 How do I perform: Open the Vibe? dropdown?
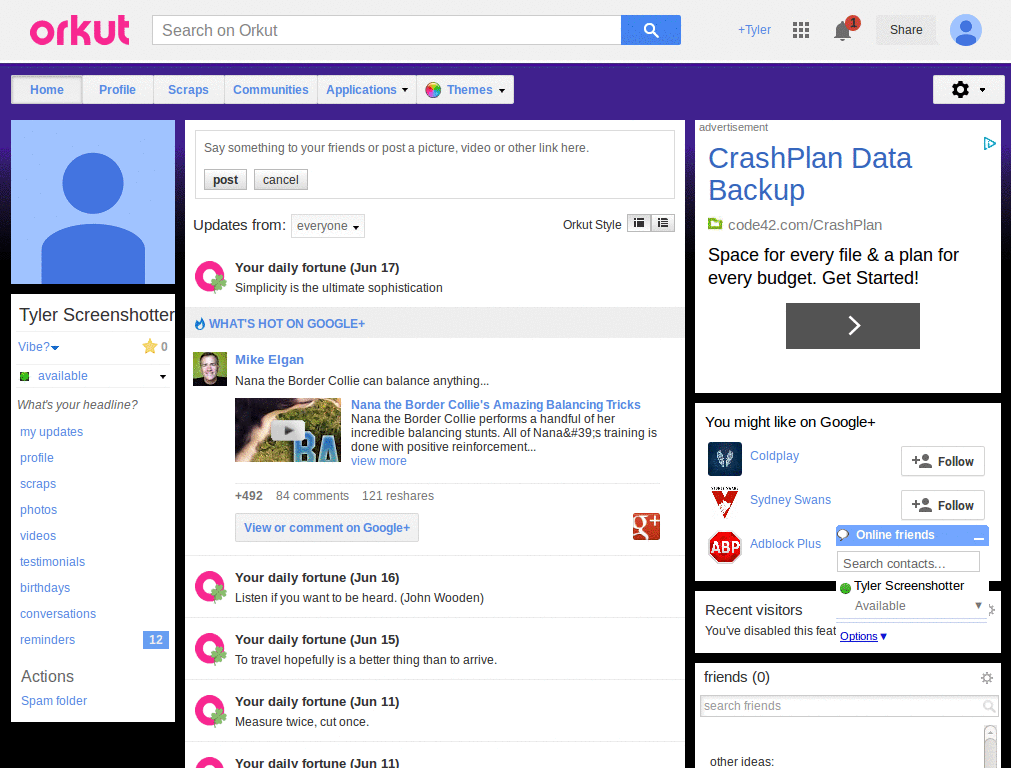tap(39, 347)
